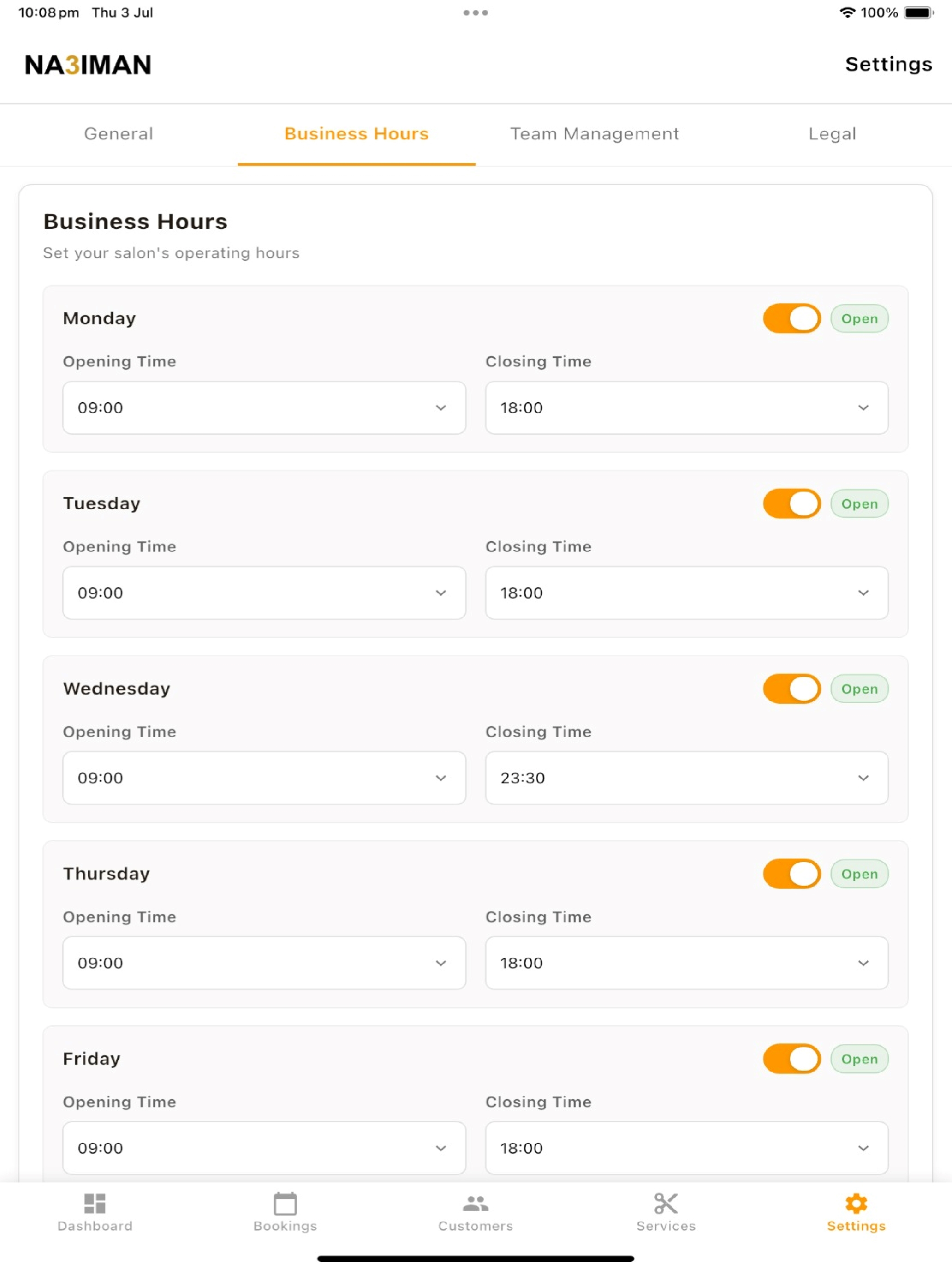Viewport: 952px width, 1270px height.
Task: Toggle Thursday open switch
Action: click(792, 874)
